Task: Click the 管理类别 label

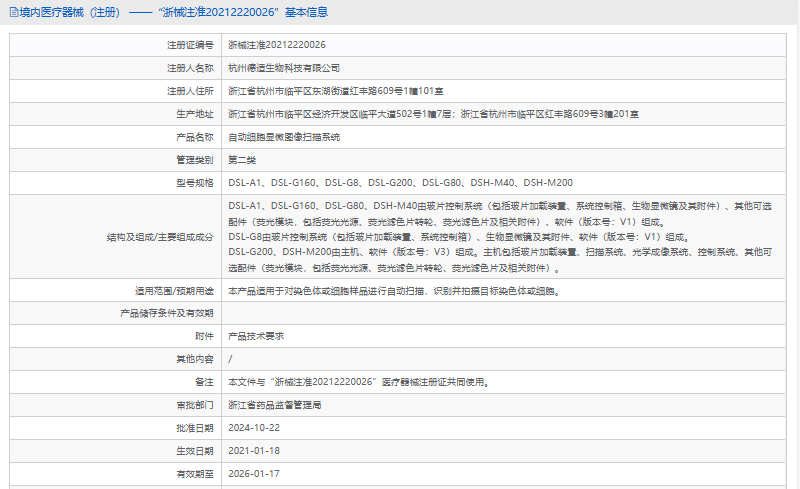Action: pyautogui.click(x=194, y=160)
